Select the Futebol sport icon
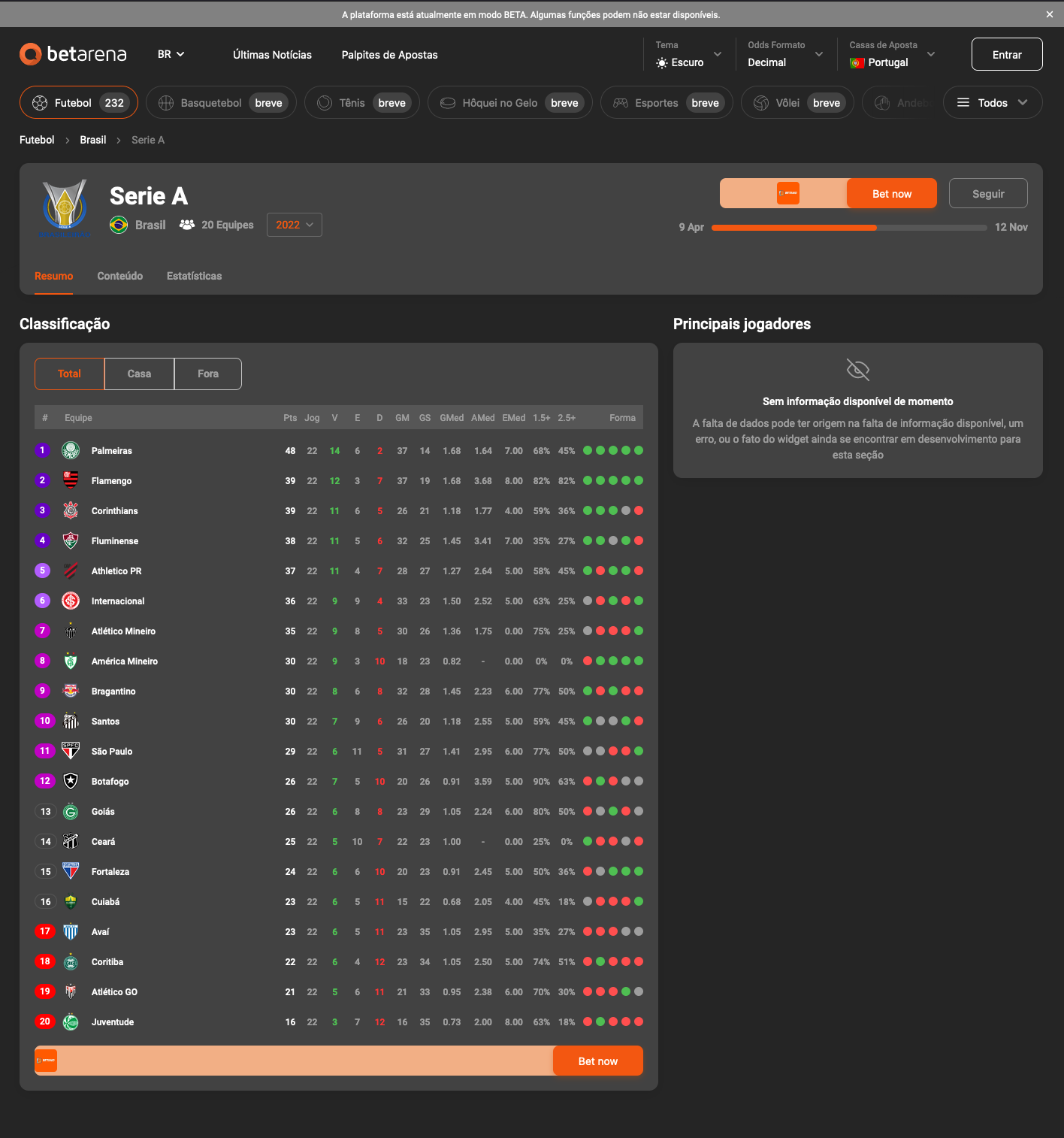 click(40, 102)
